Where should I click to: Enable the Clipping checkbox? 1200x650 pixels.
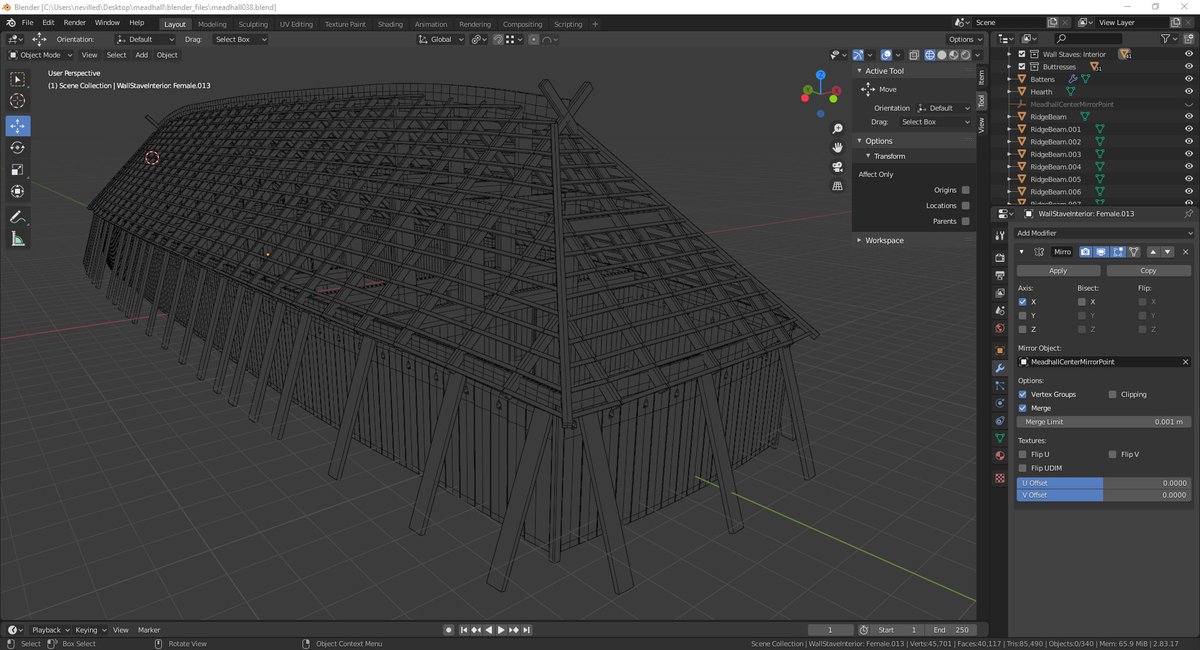pos(1112,394)
